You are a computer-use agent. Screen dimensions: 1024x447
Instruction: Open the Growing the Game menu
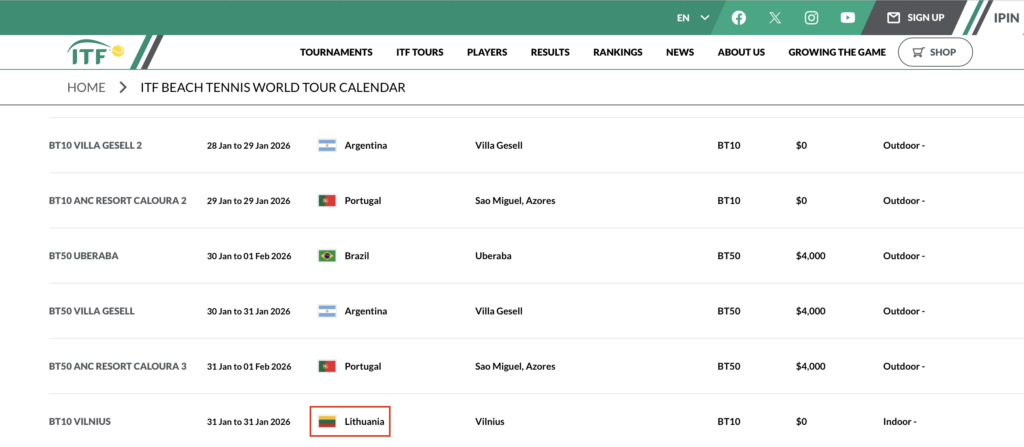coord(837,52)
